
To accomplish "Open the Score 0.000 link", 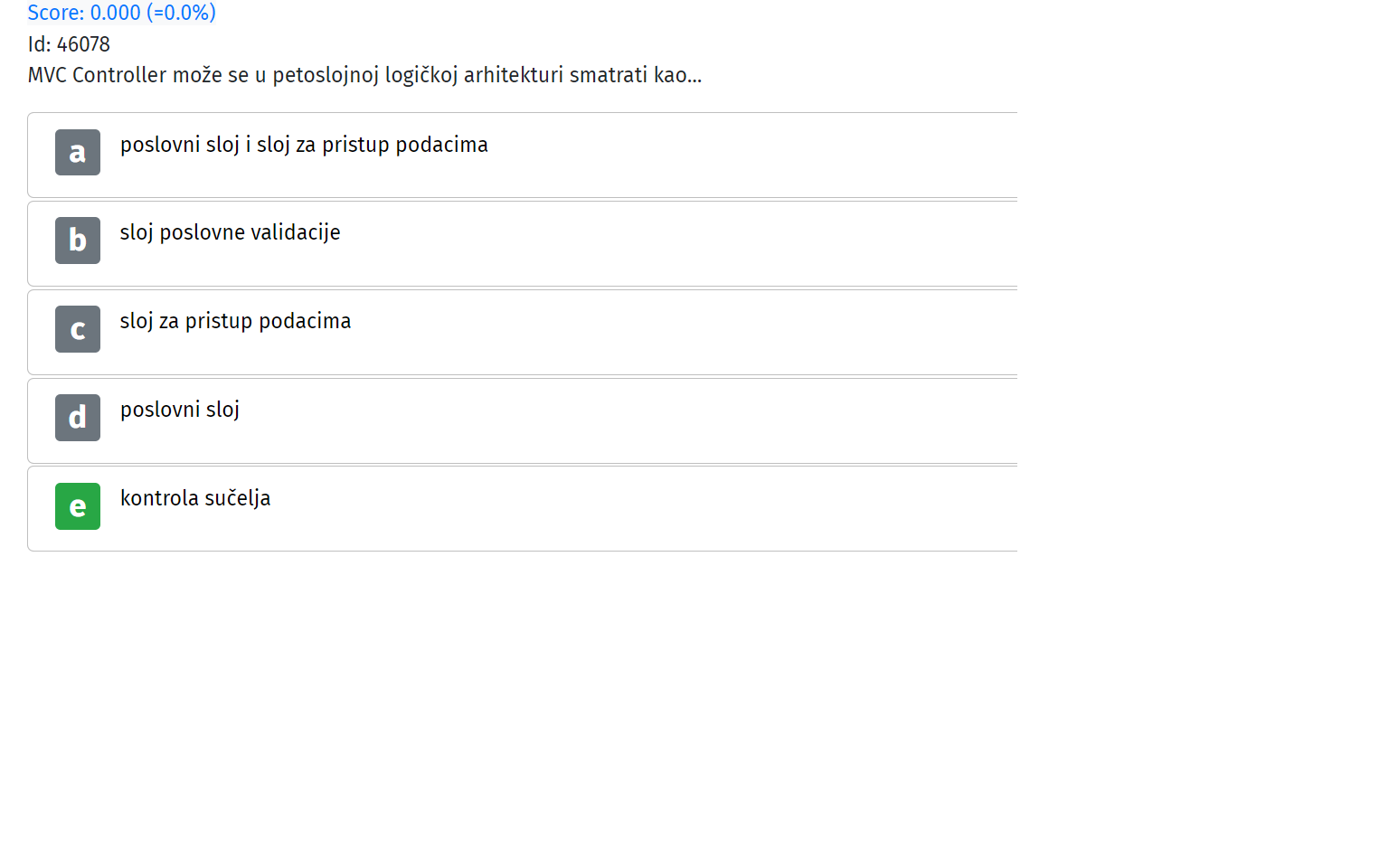I will [x=122, y=13].
